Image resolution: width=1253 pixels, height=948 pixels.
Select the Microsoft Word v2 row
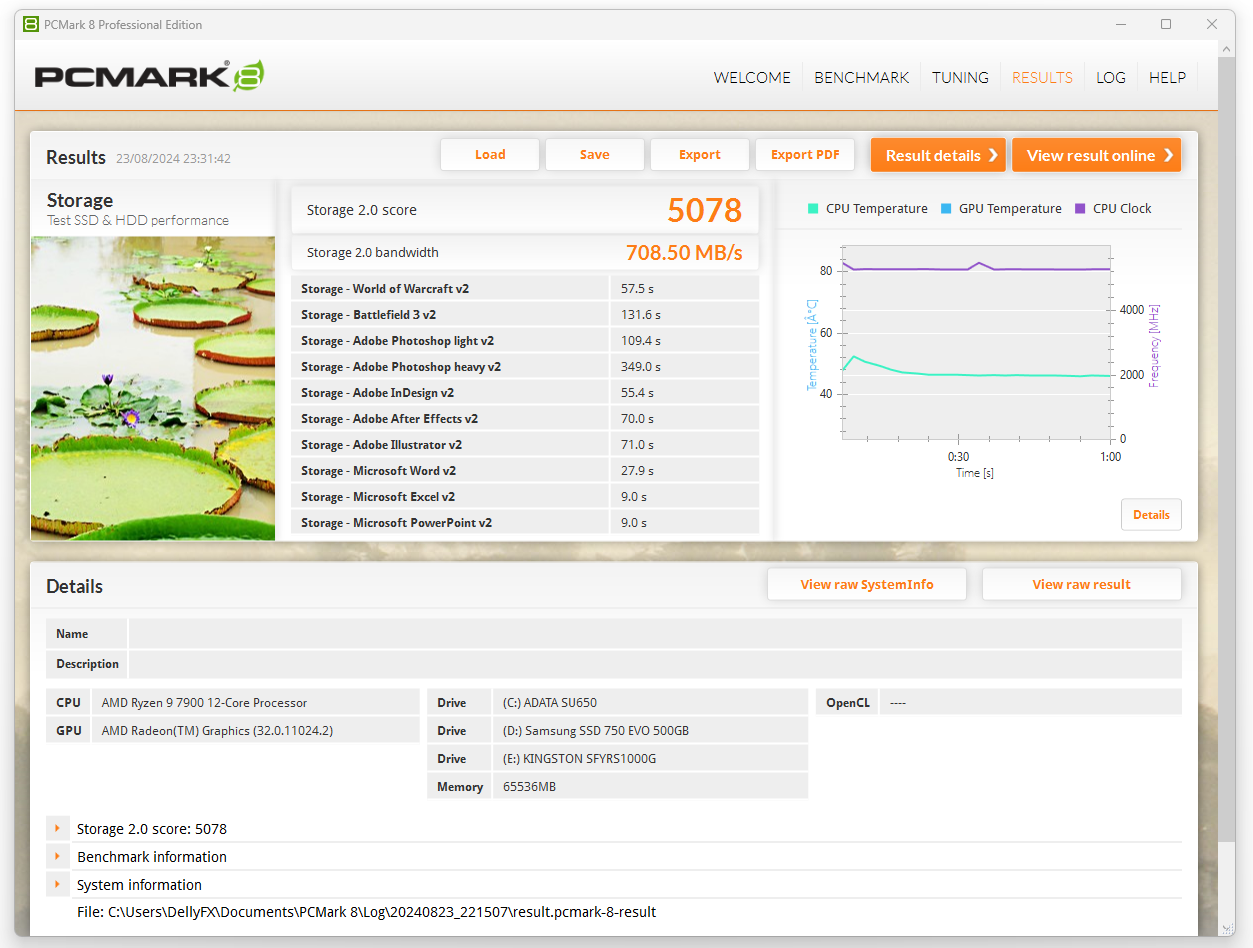coord(525,471)
